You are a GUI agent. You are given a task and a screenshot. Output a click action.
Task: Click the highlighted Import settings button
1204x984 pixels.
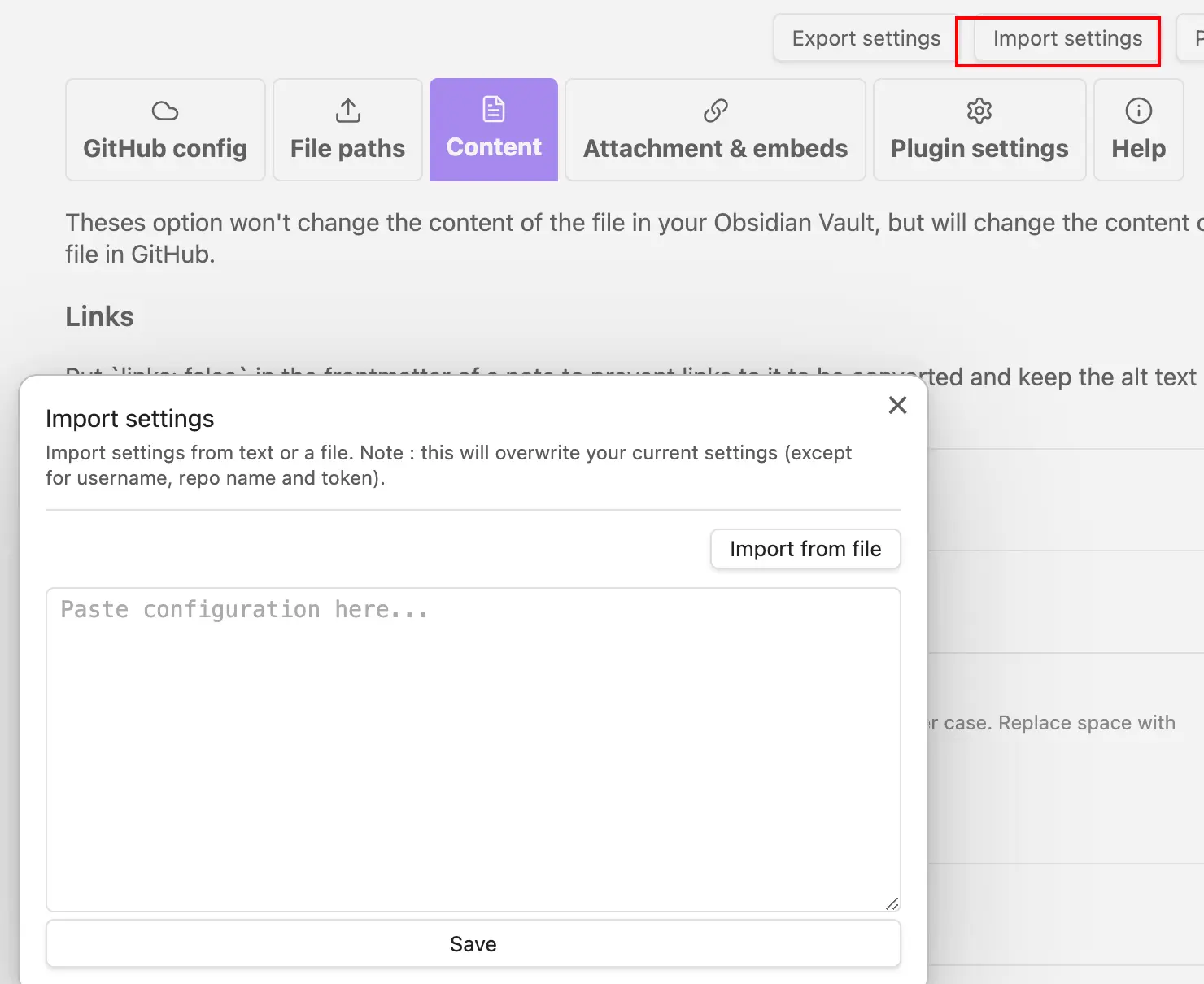tap(1067, 38)
